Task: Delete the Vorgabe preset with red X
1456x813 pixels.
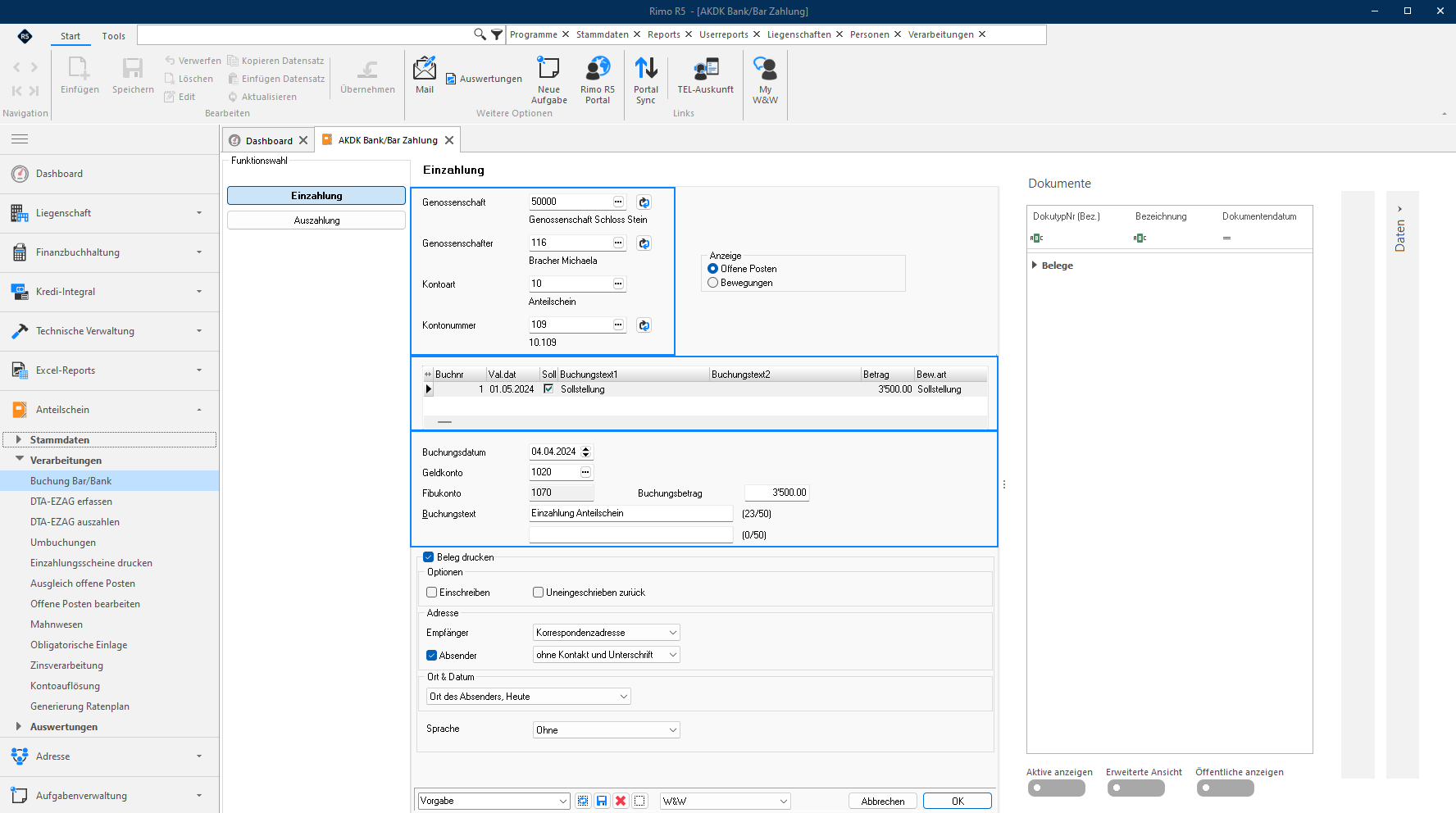Action: (x=621, y=801)
